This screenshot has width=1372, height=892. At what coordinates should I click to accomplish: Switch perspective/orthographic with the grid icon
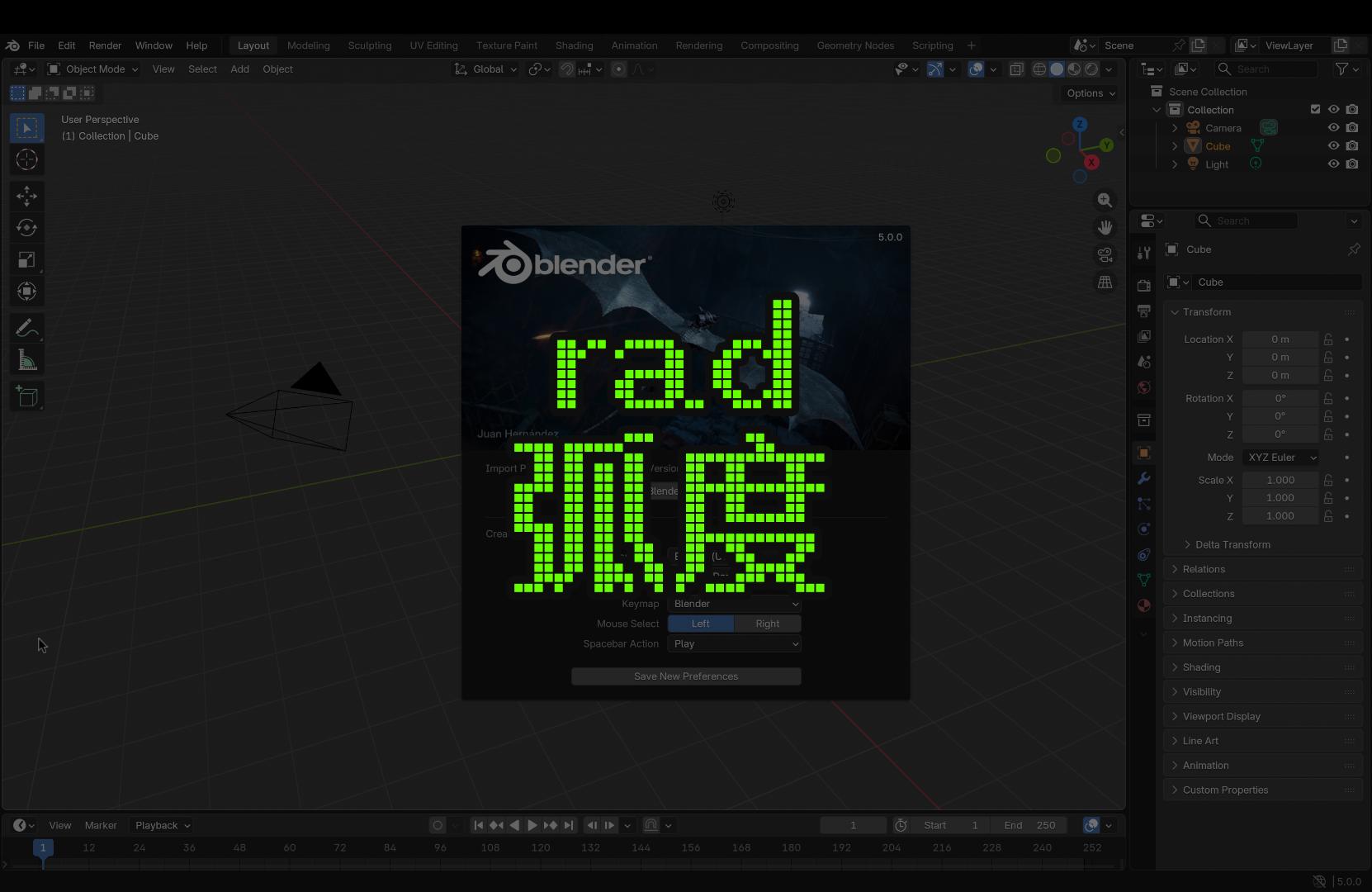point(1105,282)
